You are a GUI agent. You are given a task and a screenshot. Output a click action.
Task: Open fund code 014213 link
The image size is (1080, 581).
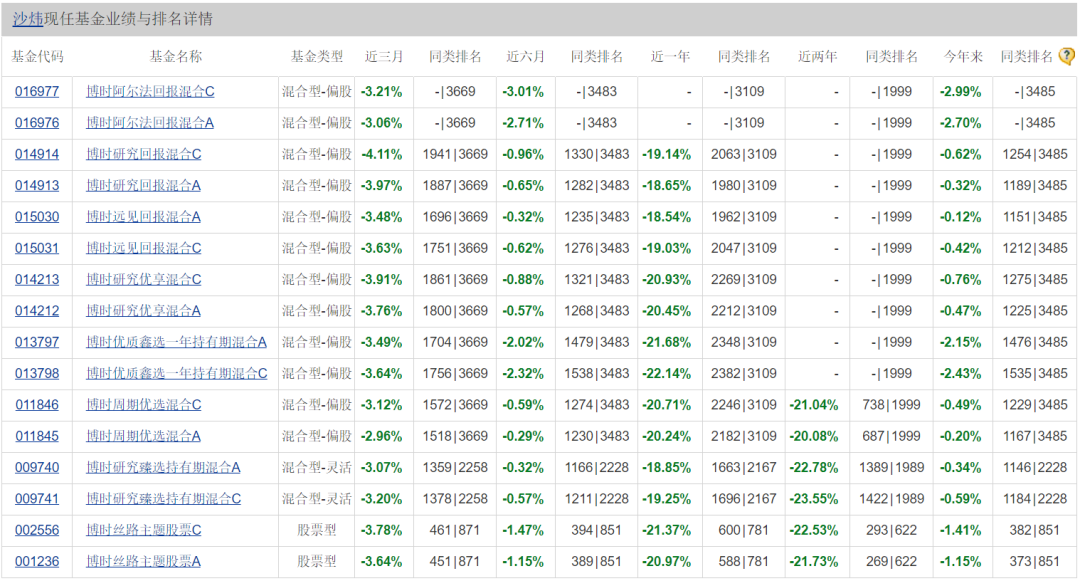coord(37,279)
